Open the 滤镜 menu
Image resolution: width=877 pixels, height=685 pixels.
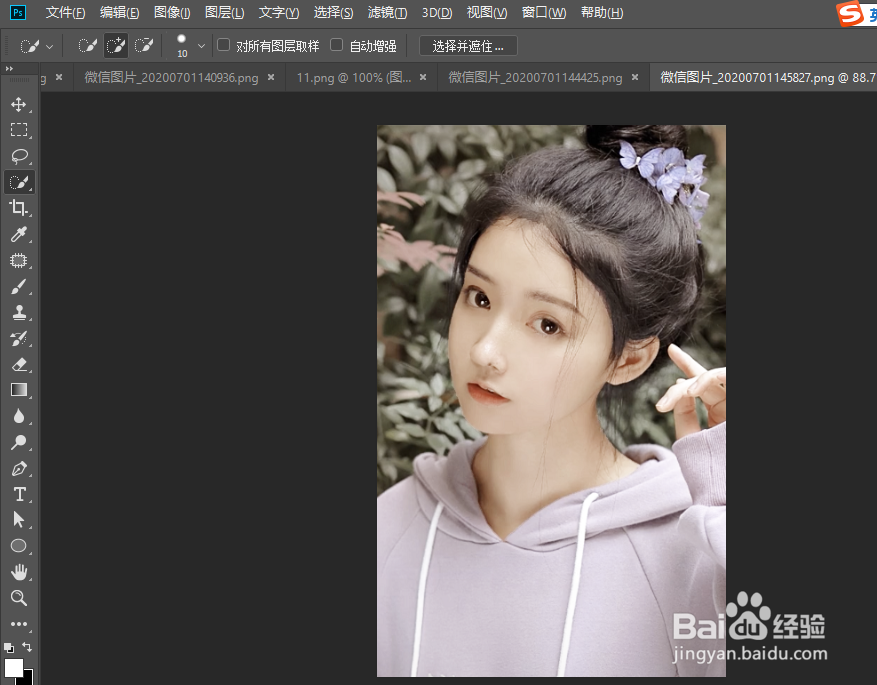385,12
